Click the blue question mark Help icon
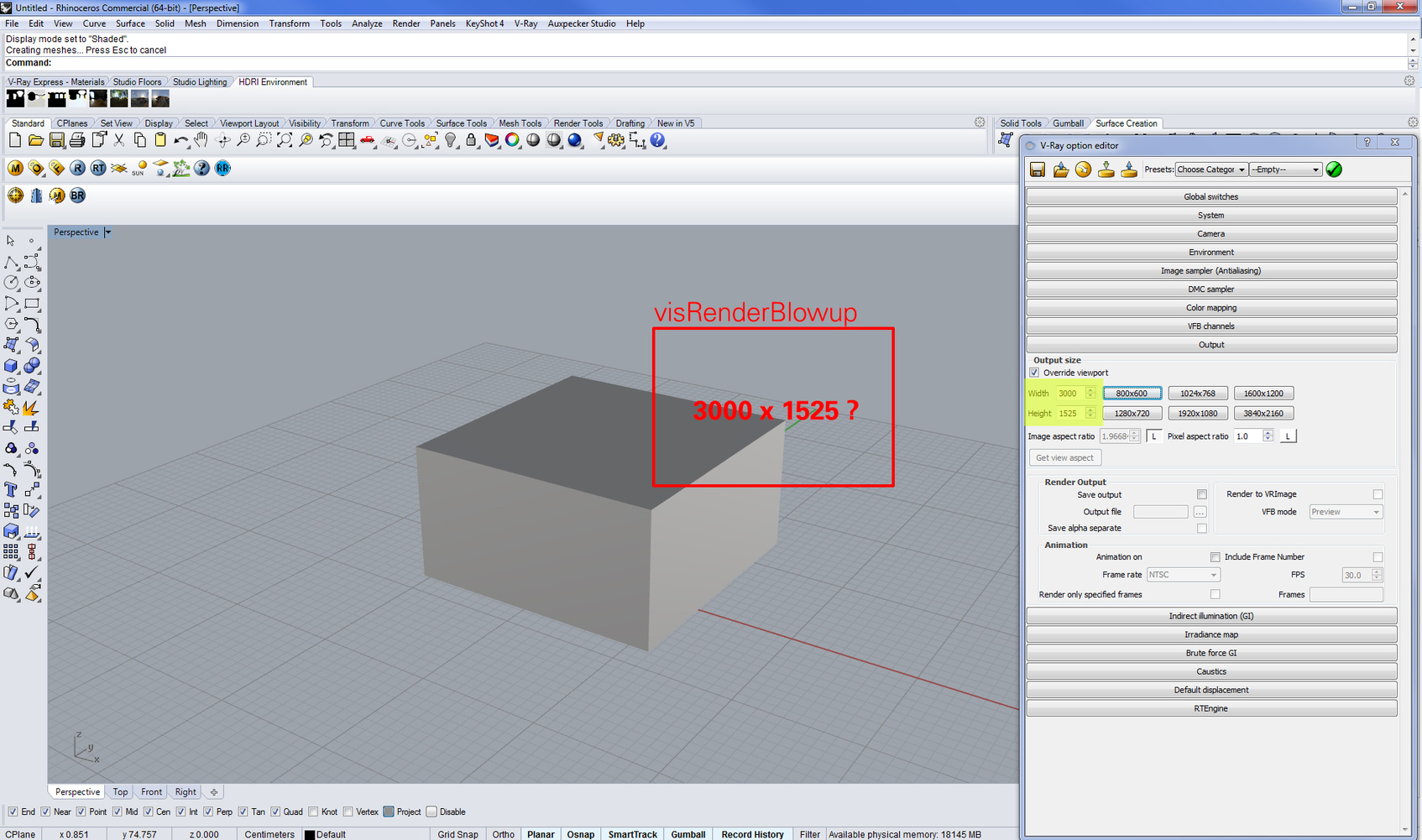1422x840 pixels. click(x=658, y=140)
